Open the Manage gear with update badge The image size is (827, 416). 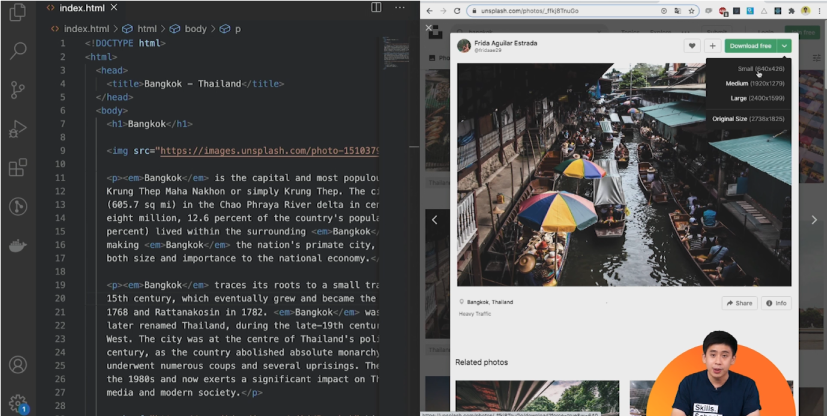click(17, 403)
